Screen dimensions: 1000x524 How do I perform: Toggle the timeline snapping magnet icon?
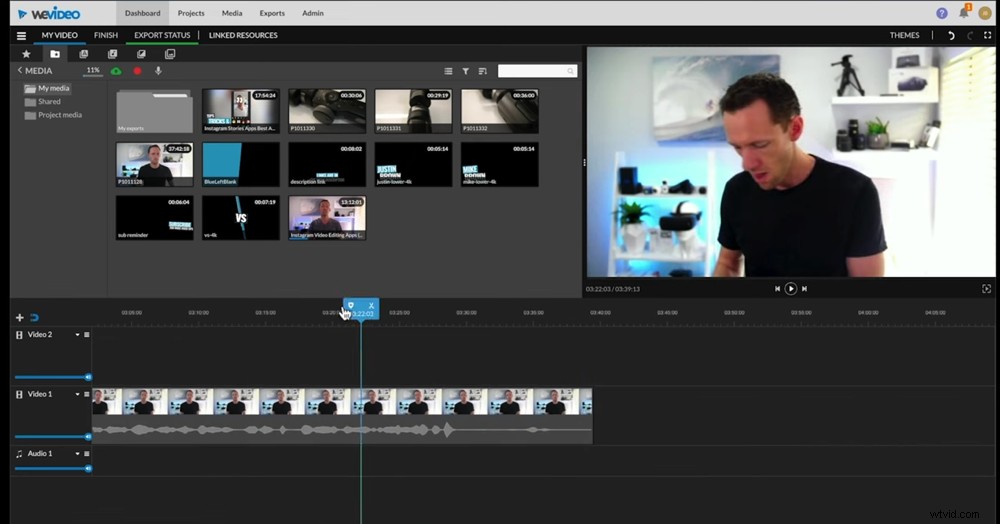(34, 317)
